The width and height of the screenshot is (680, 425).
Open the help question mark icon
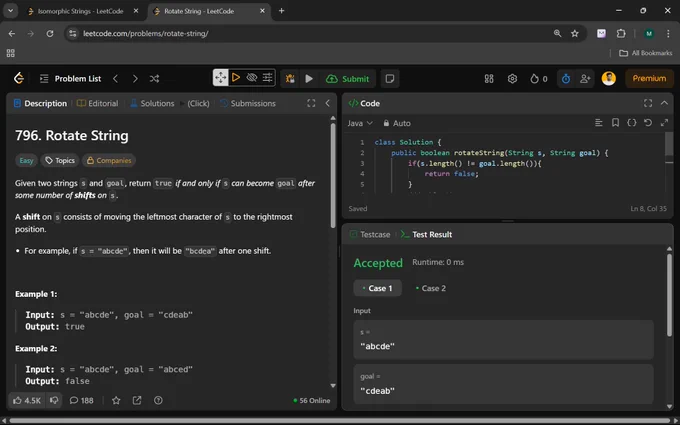[x=158, y=400]
